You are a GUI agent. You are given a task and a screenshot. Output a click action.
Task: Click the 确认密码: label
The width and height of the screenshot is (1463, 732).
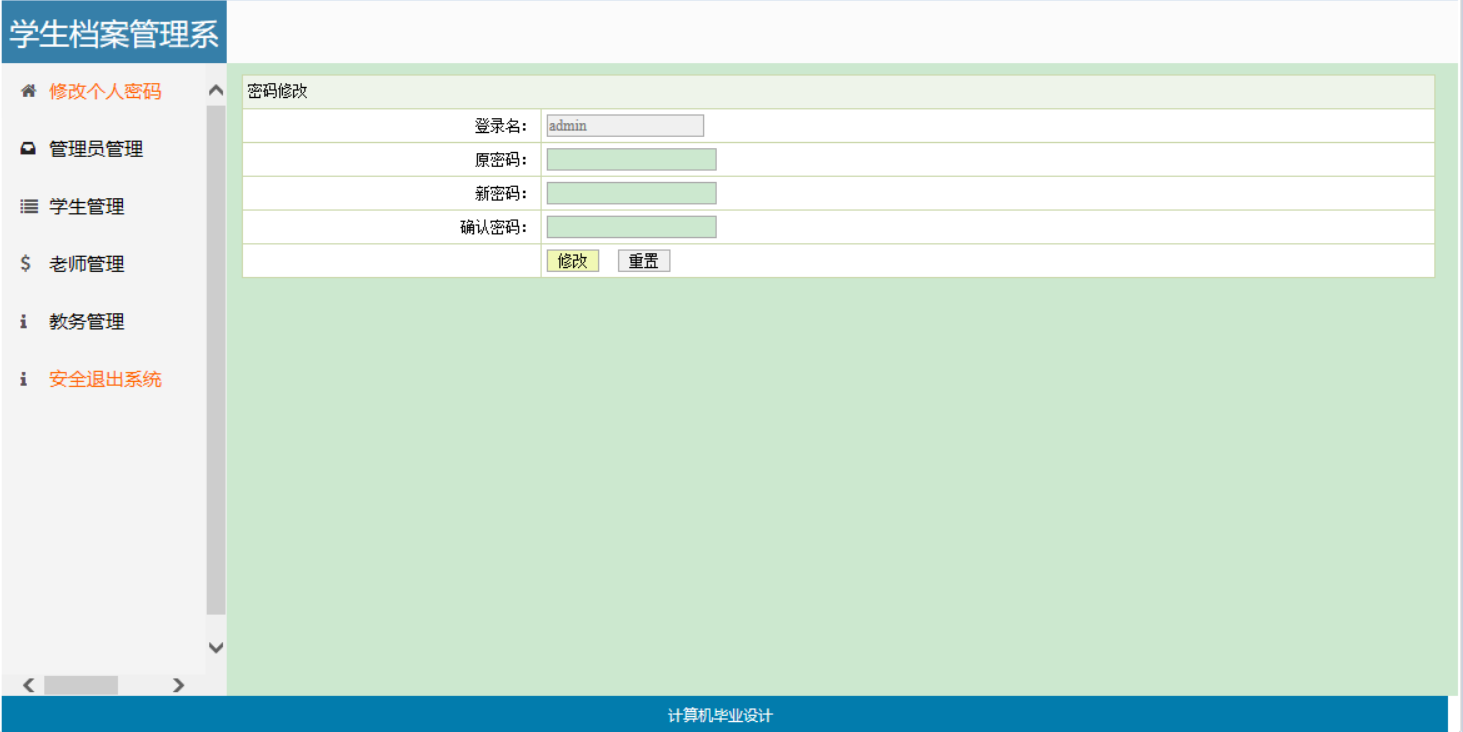494,227
